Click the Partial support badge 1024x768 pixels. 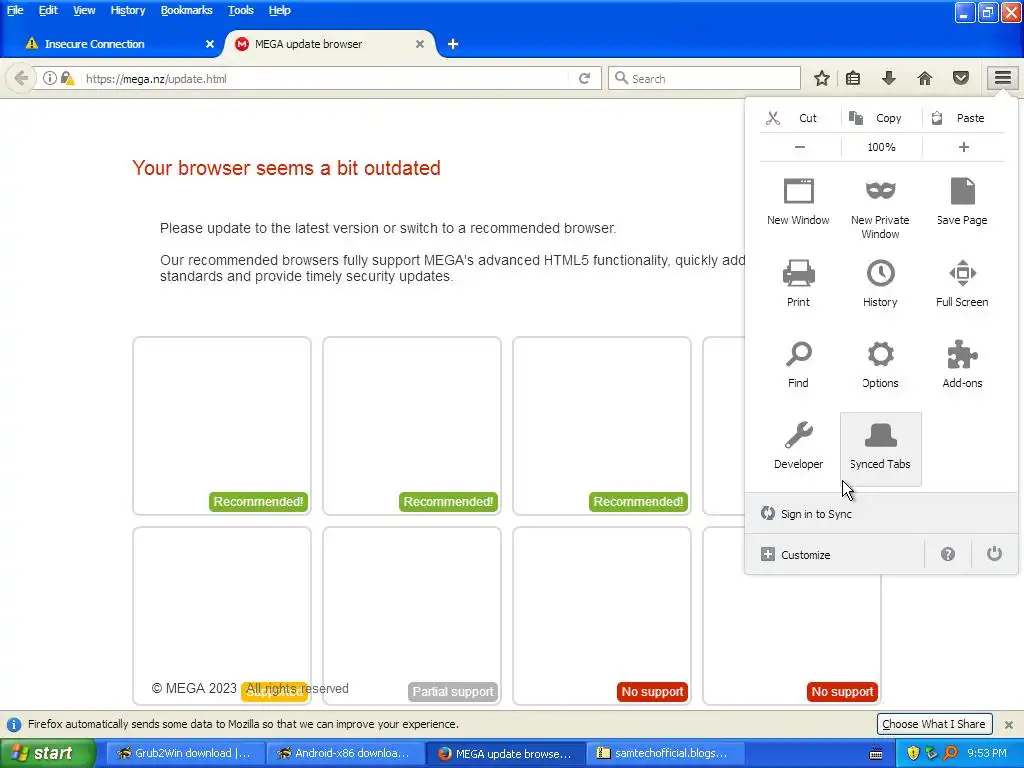point(453,692)
